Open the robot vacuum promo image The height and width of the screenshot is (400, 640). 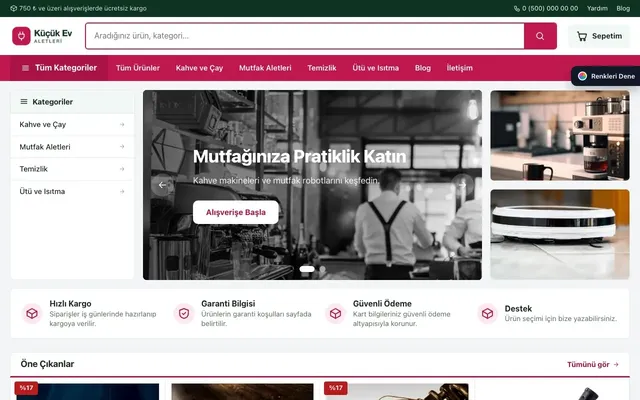(560, 234)
